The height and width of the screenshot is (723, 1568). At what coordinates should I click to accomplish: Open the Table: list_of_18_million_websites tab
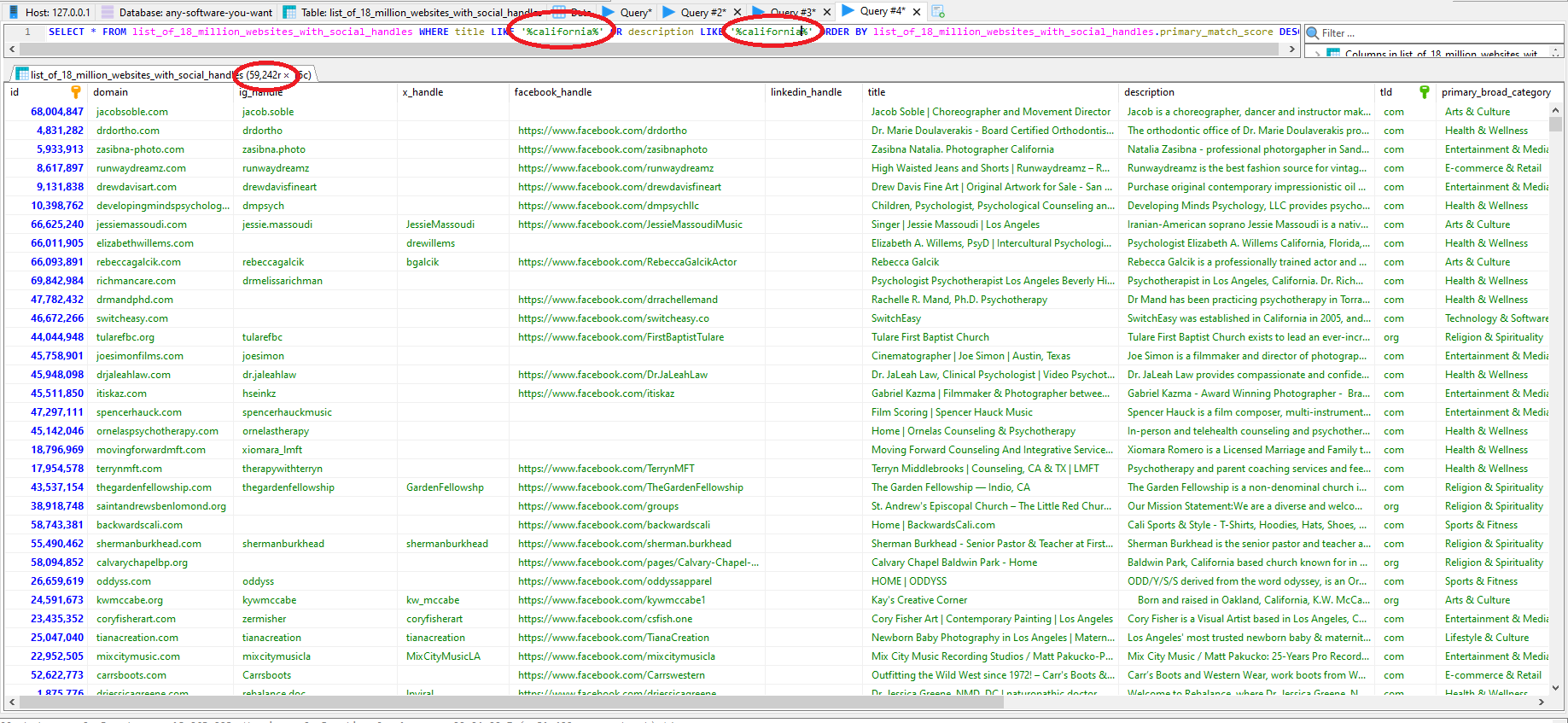[x=412, y=12]
